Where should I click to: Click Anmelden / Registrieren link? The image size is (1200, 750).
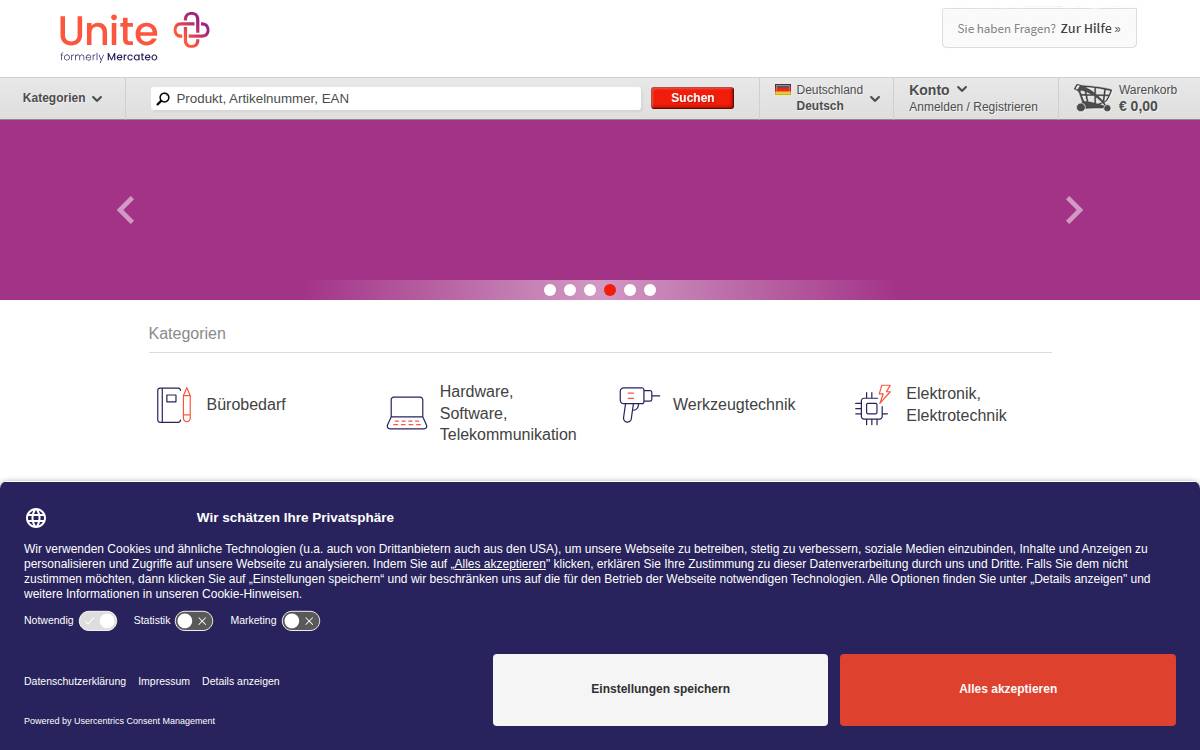tap(973, 107)
